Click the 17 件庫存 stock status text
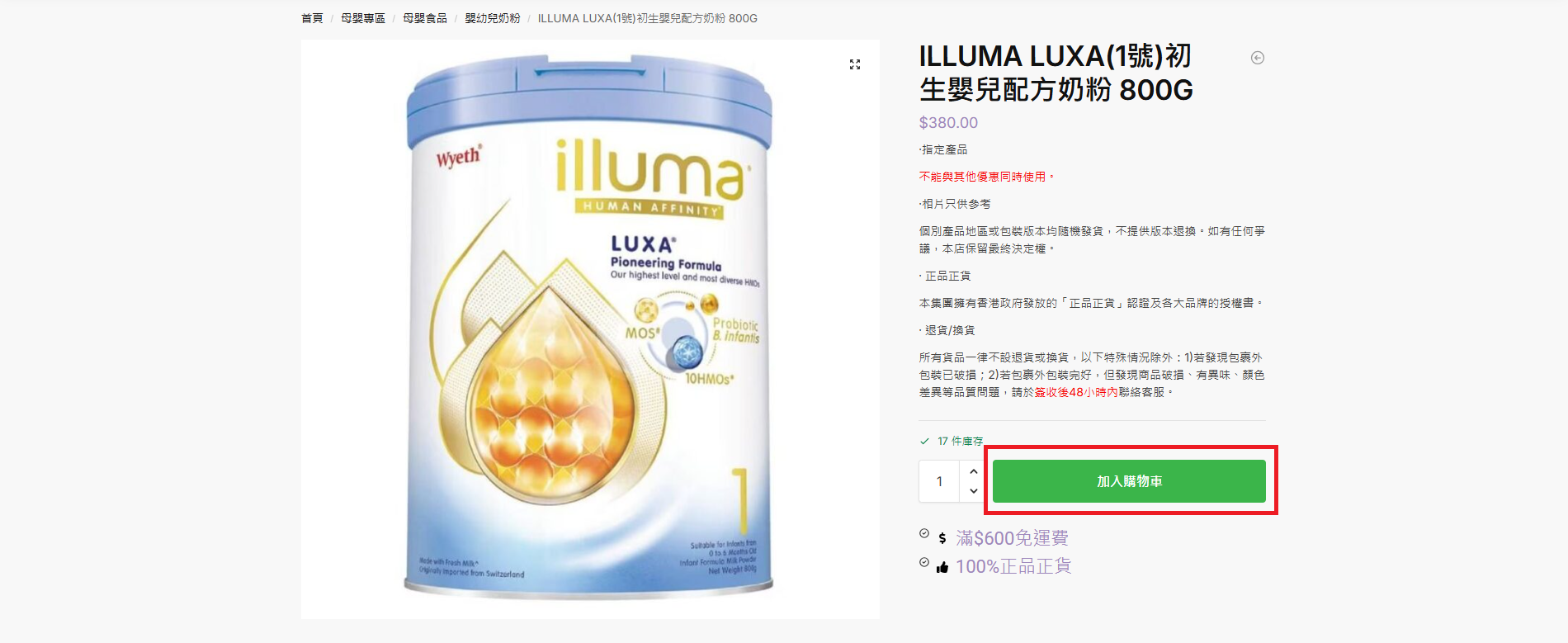 coord(960,441)
